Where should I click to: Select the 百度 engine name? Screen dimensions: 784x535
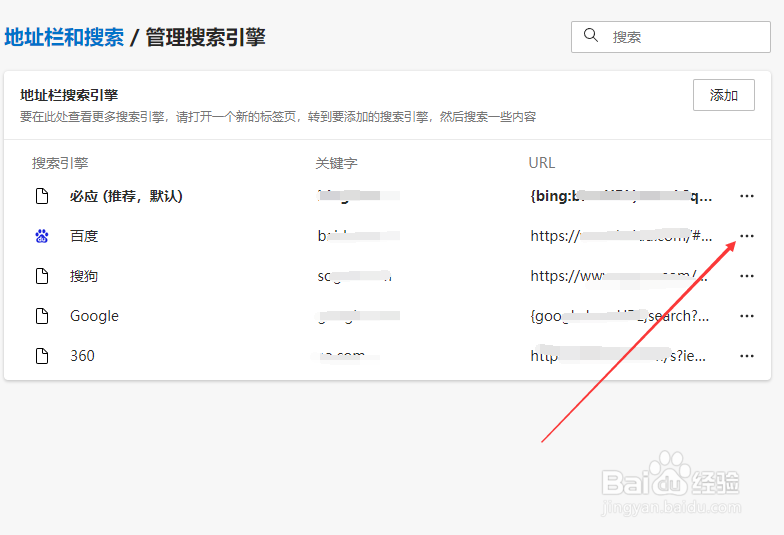[x=84, y=236]
